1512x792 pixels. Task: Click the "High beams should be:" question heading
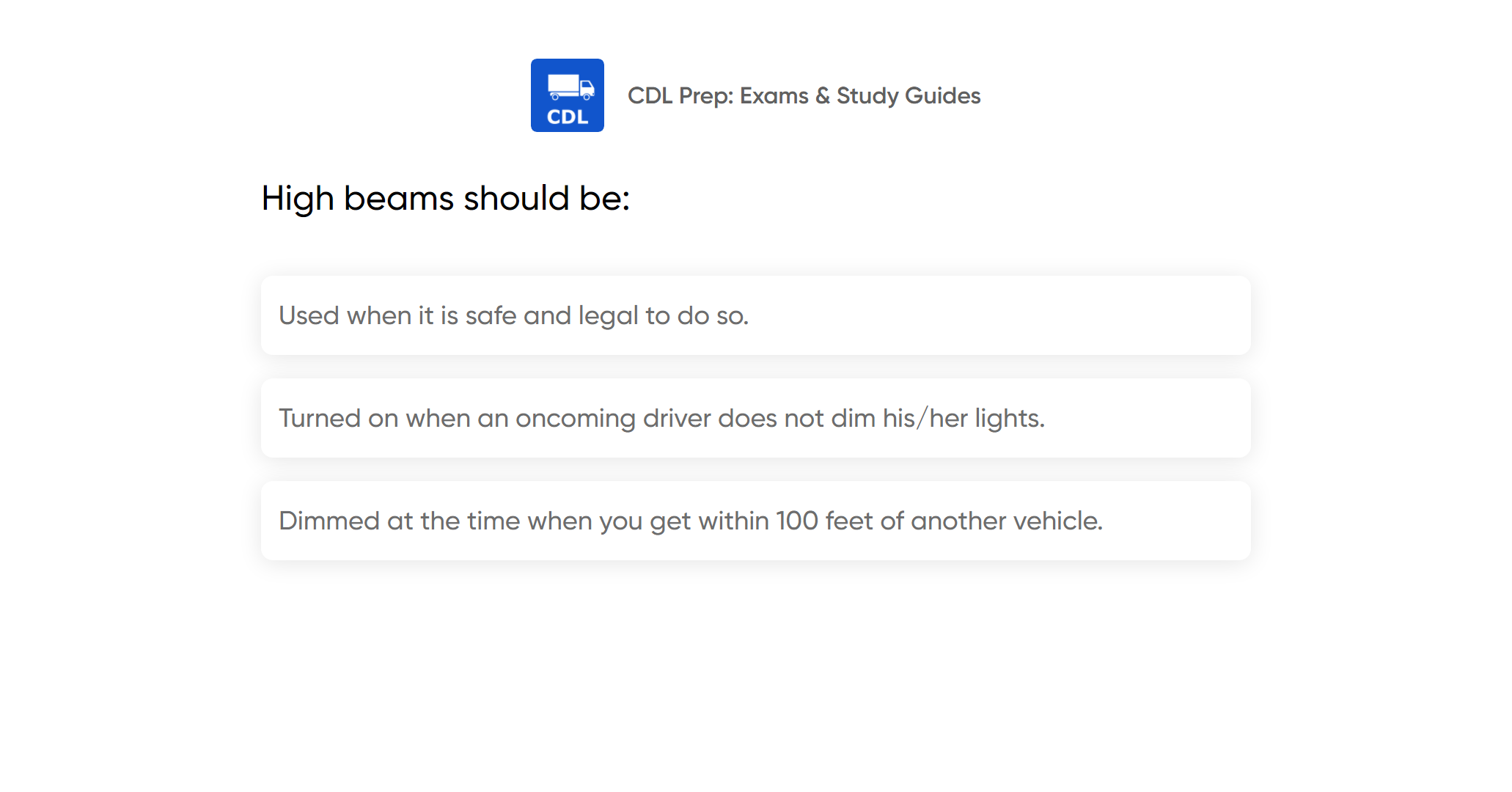click(x=446, y=198)
